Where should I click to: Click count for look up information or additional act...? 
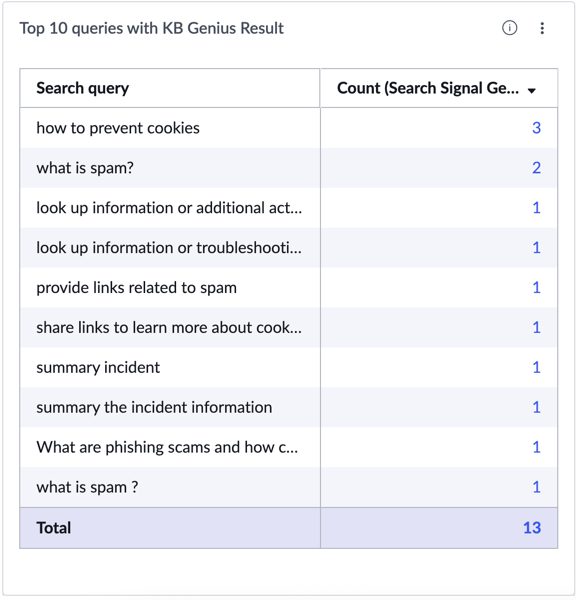(536, 208)
